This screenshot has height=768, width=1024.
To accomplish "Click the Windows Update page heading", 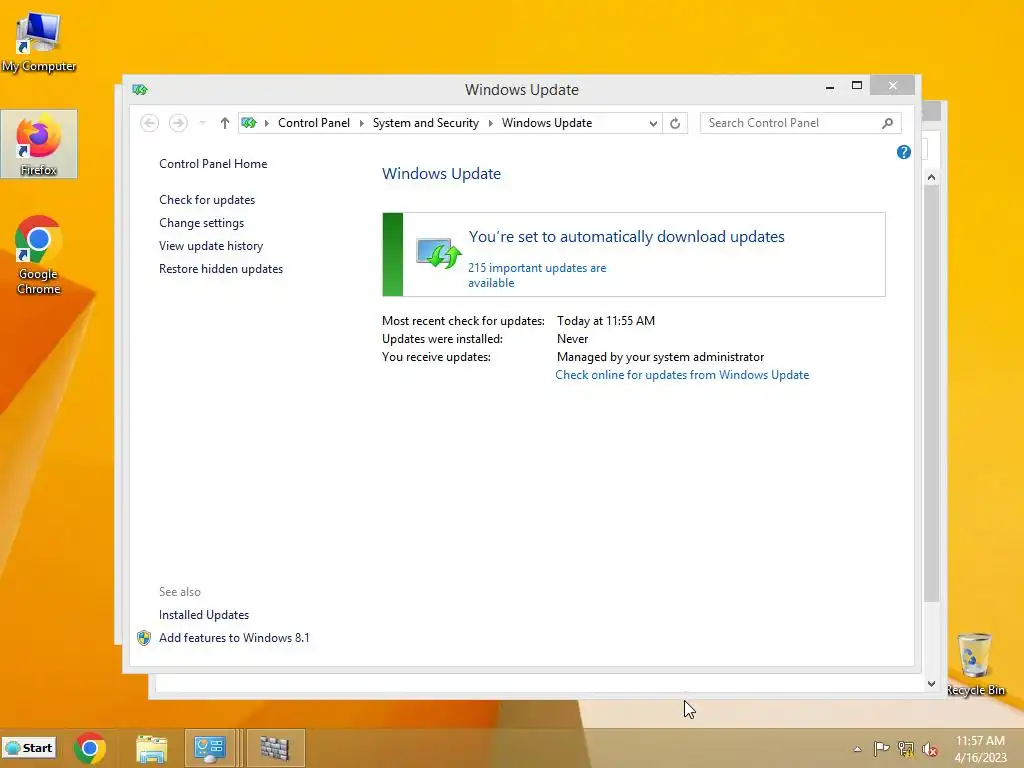I will point(441,174).
